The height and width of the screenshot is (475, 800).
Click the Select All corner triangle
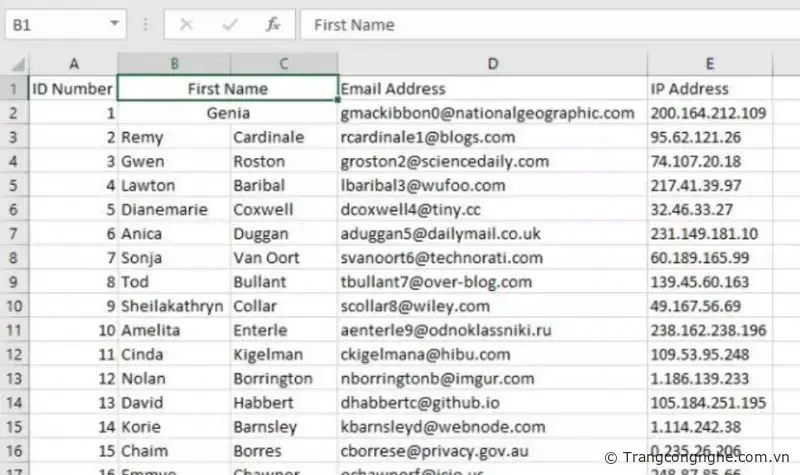pyautogui.click(x=15, y=64)
